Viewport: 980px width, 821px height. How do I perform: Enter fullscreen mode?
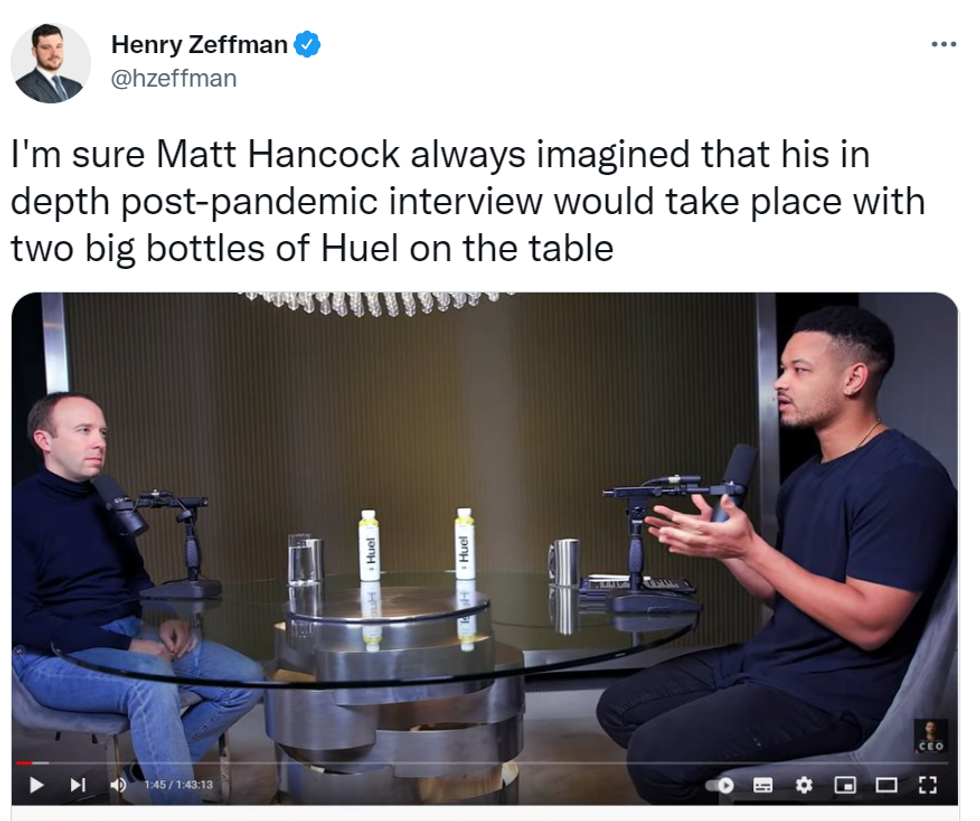click(928, 785)
